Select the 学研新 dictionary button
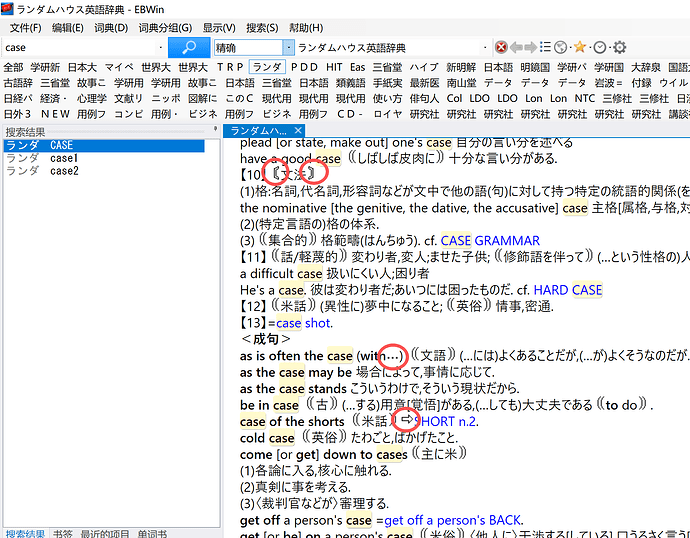690x538 pixels. point(45,67)
